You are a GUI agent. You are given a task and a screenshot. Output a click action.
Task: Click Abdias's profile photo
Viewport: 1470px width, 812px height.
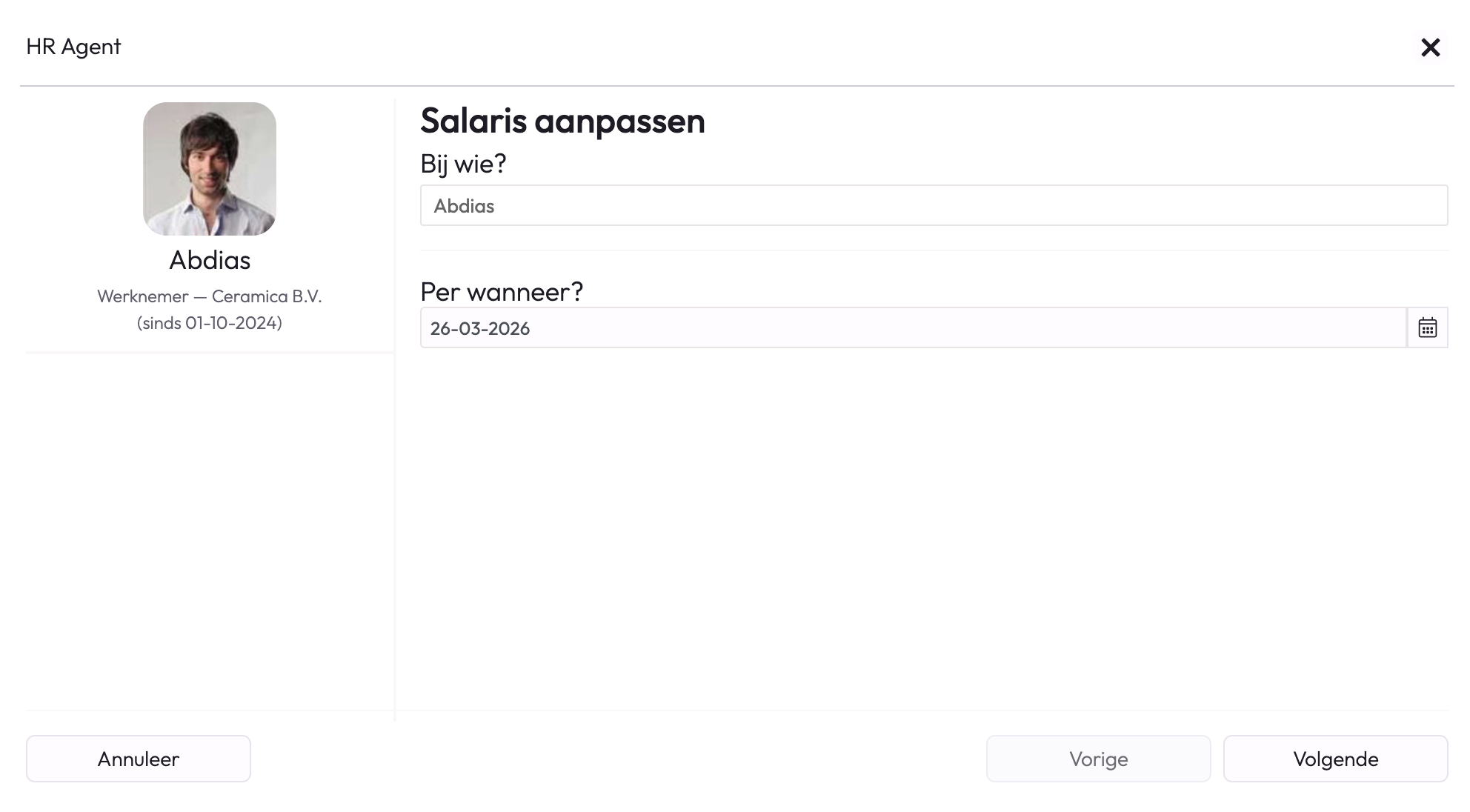click(x=210, y=169)
